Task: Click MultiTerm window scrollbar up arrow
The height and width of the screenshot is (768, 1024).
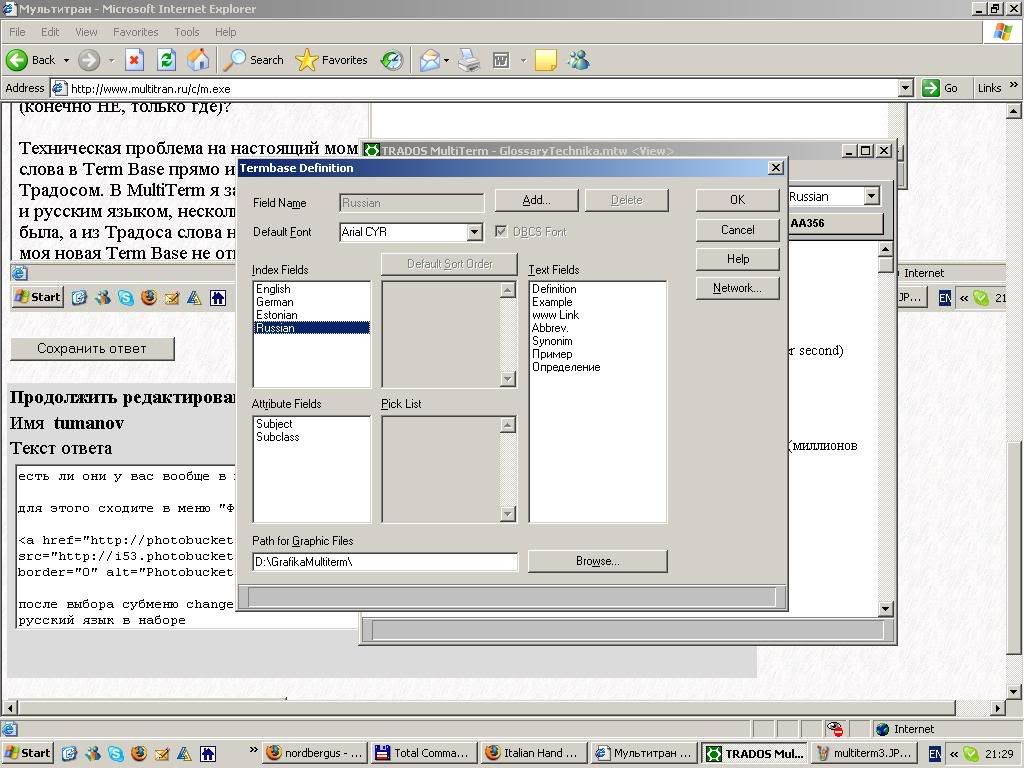Action: click(885, 249)
